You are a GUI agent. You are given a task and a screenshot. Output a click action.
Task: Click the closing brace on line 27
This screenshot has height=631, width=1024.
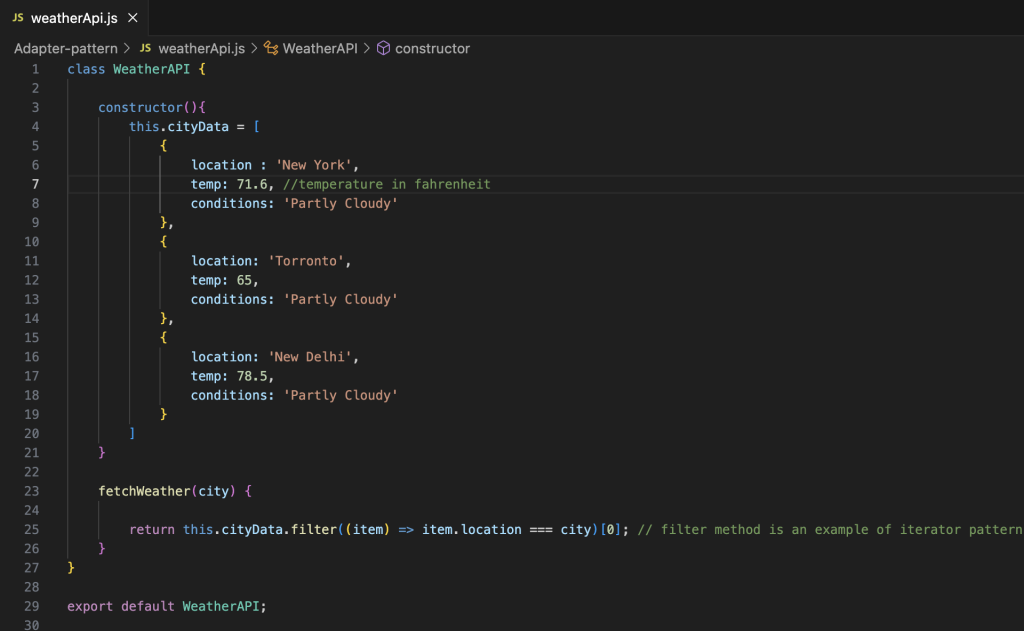pos(71,568)
